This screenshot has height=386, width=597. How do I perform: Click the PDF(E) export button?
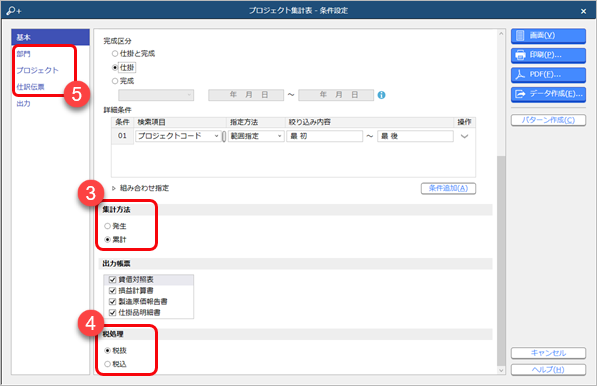548,75
